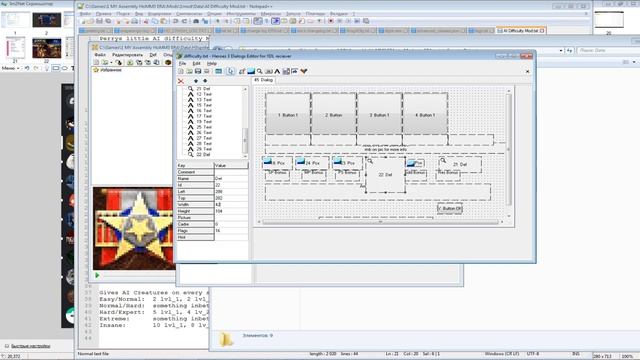Image resolution: width=640 pixels, height=360 pixels.
Task: Click the green play button under the star image
Action: coord(97,276)
